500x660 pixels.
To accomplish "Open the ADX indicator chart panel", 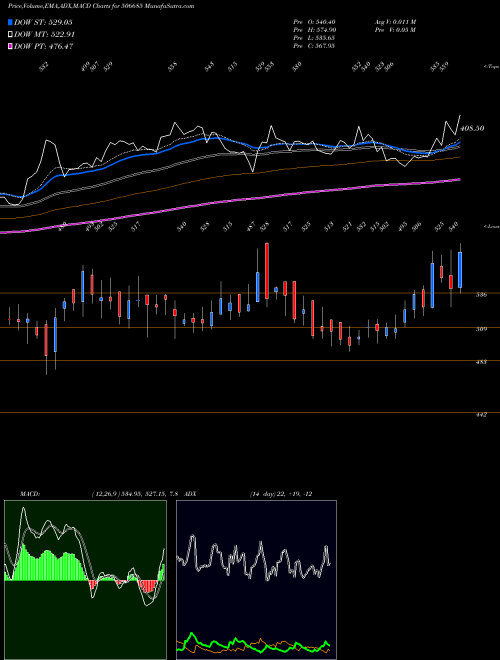I will tap(256, 580).
